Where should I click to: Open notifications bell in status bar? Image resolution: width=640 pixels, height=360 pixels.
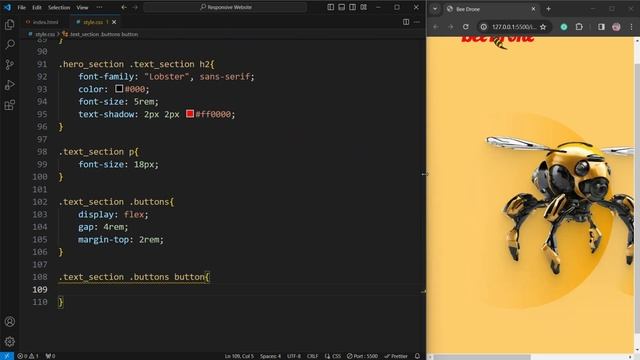pyautogui.click(x=417, y=356)
